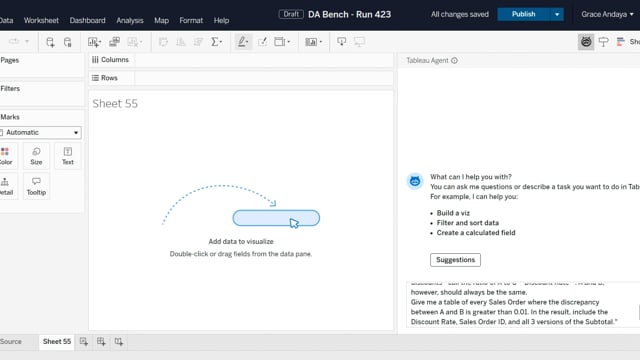The image size is (640, 360).
Task: Click the 'Create a calculated field' bullet text
Action: [476, 233]
